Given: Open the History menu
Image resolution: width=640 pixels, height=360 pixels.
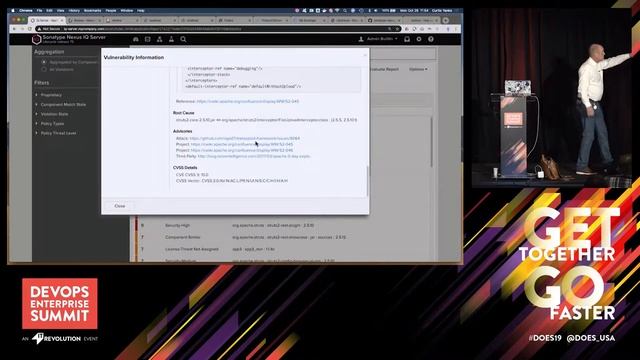Looking at the screenshot, I should [x=74, y=11].
